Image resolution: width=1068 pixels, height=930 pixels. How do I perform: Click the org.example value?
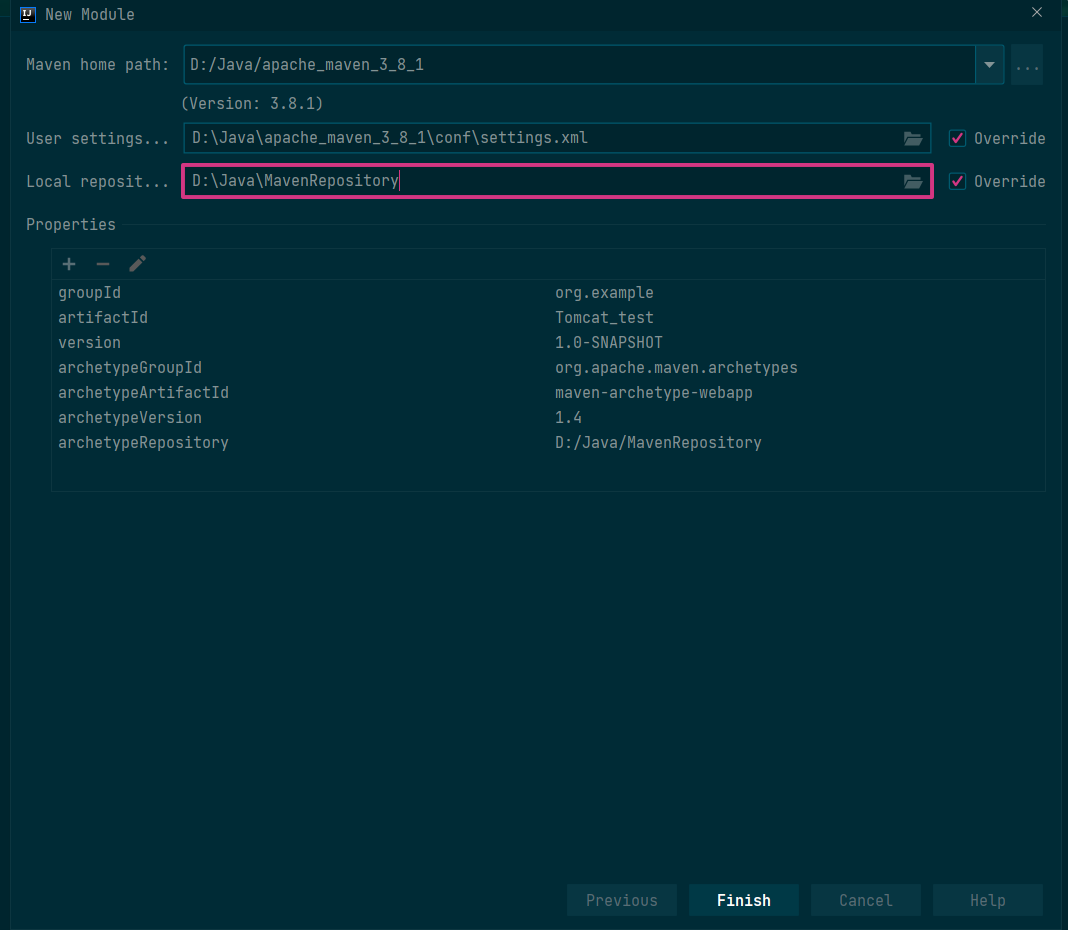pyautogui.click(x=604, y=293)
